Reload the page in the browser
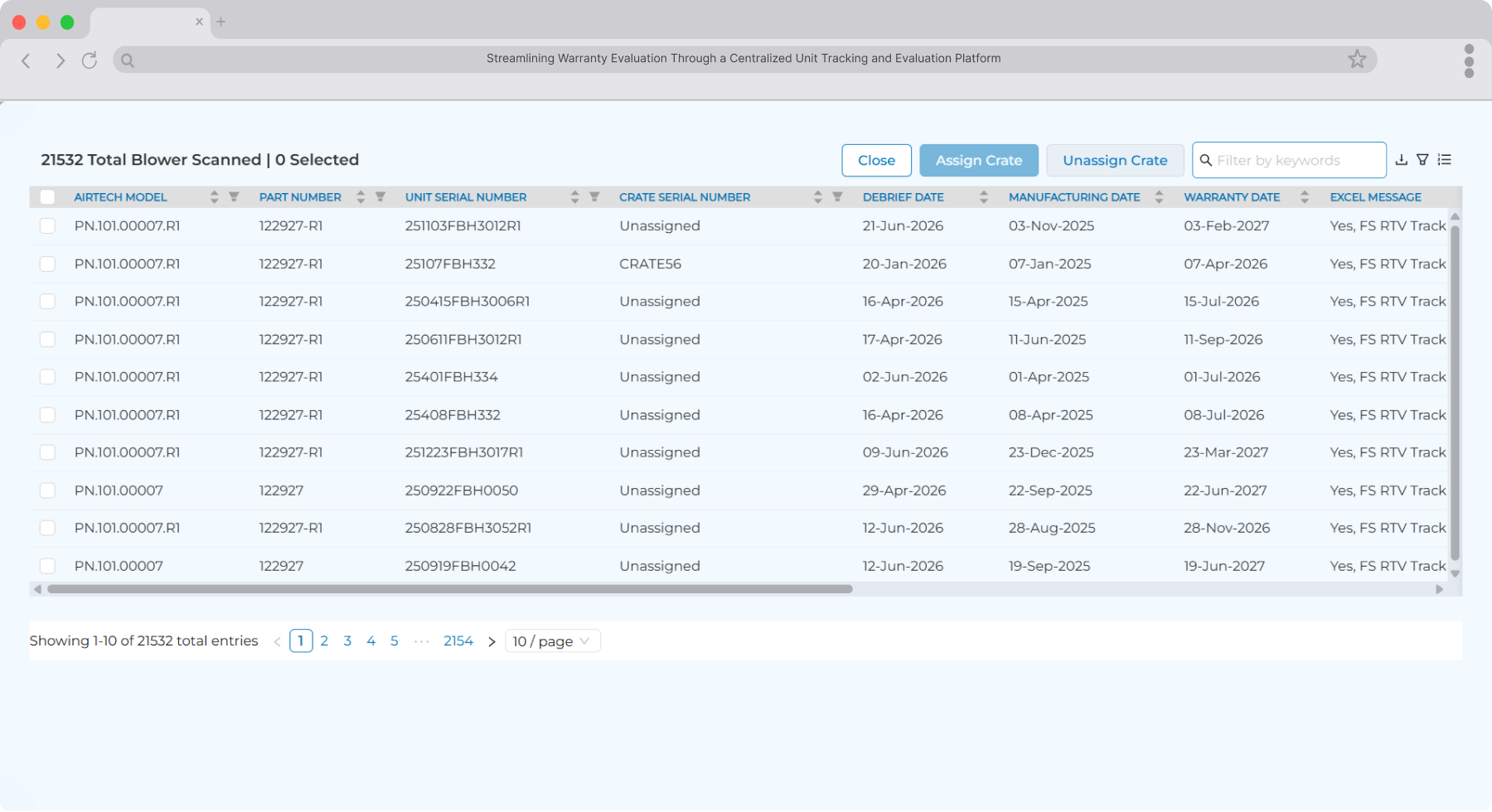The width and height of the screenshot is (1492, 812). coord(90,60)
